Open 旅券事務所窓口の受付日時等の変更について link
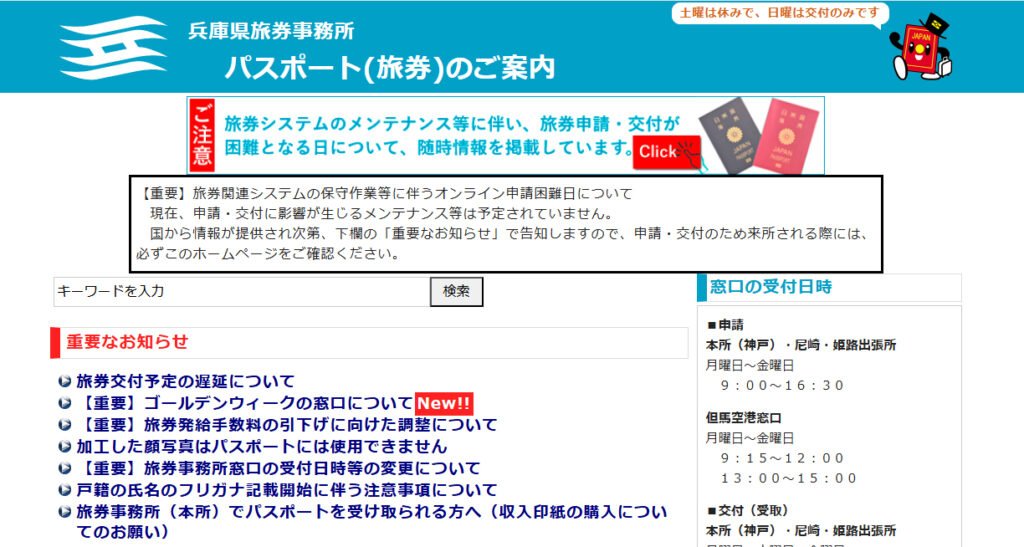 pyautogui.click(x=278, y=468)
